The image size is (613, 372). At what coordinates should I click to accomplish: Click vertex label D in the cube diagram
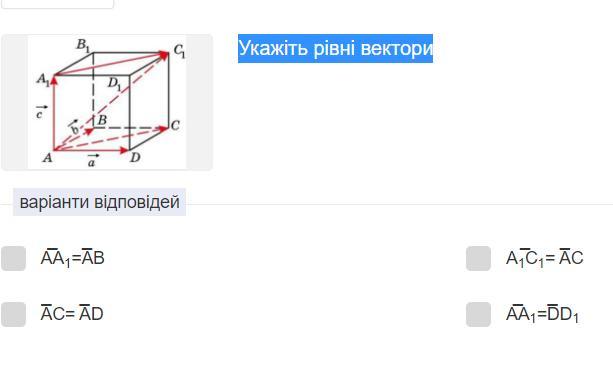(x=135, y=157)
